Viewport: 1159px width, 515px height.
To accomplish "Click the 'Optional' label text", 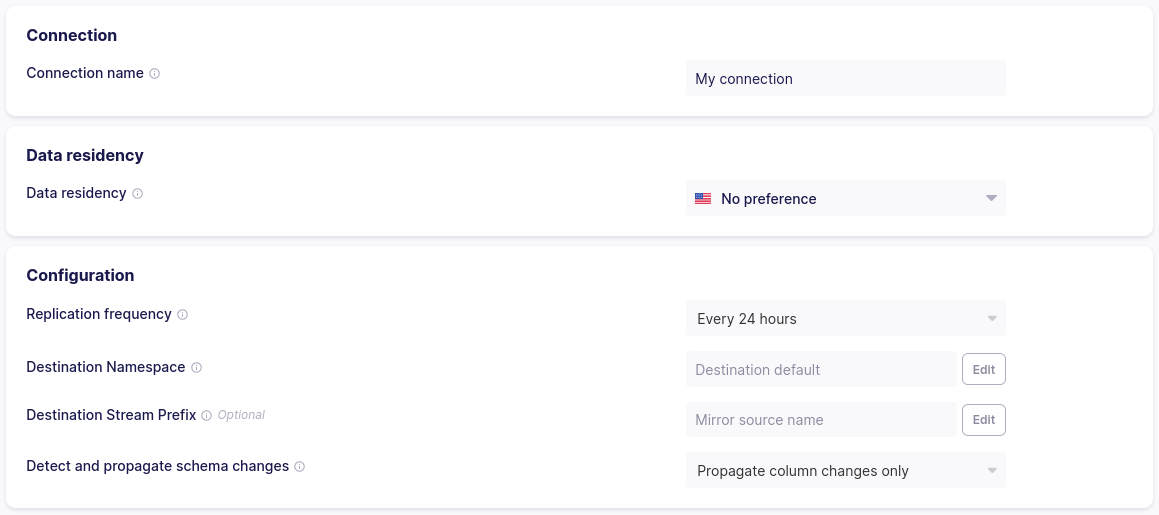I will 241,415.
